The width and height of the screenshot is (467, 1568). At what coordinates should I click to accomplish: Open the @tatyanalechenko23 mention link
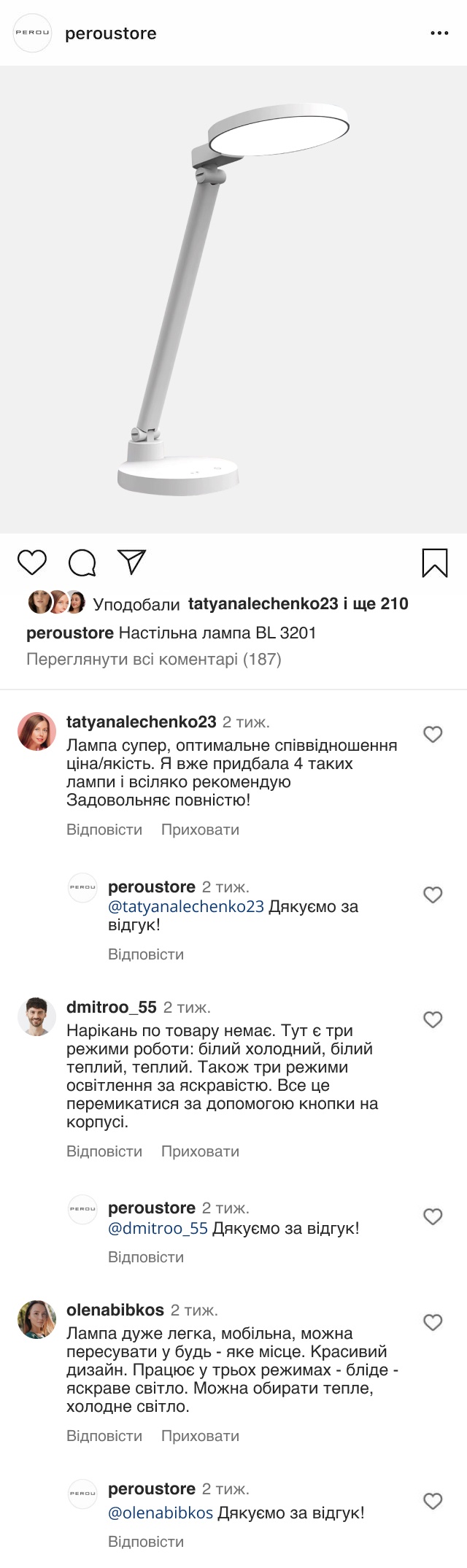coord(186,907)
